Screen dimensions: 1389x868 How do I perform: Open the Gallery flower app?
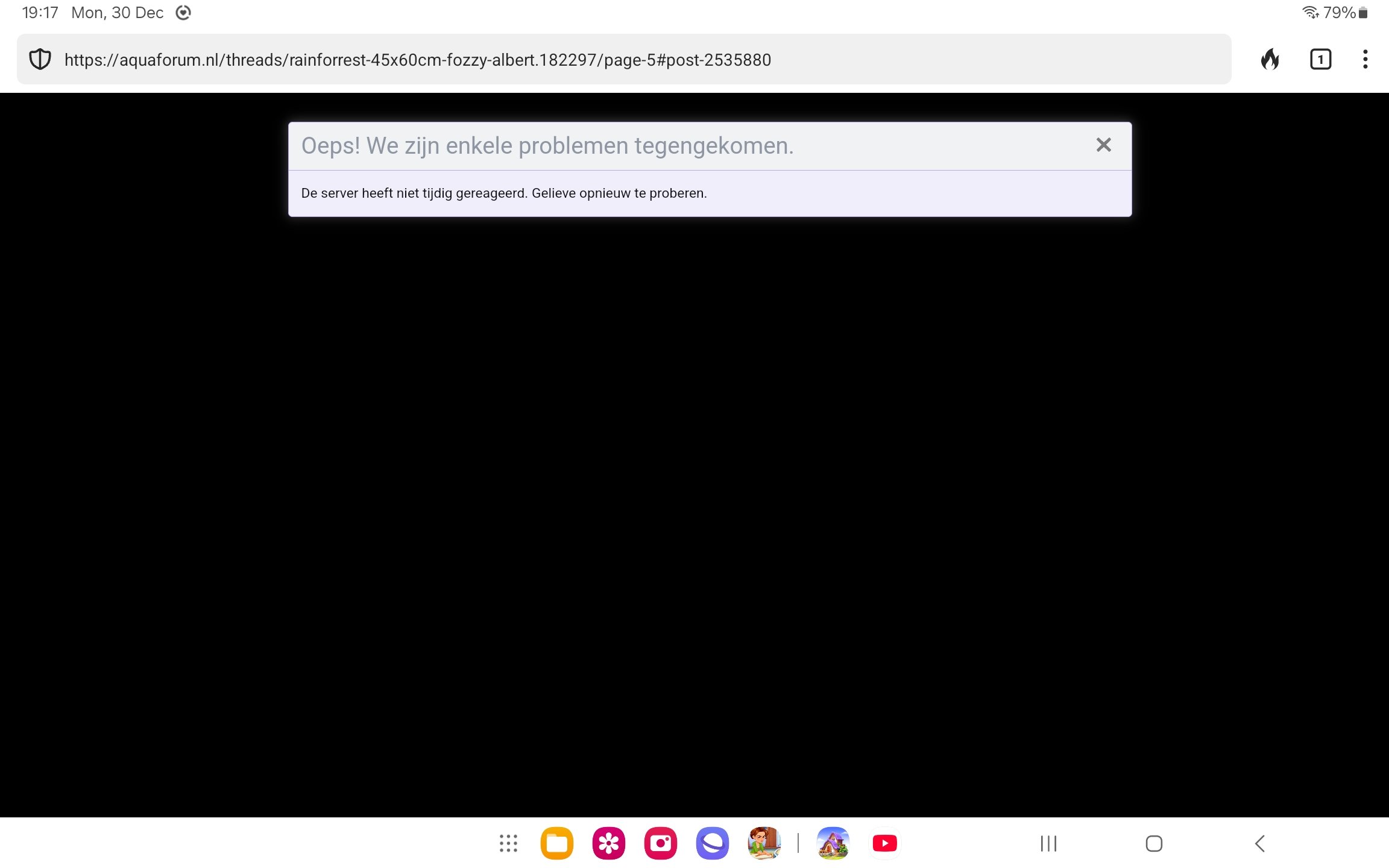[x=608, y=843]
